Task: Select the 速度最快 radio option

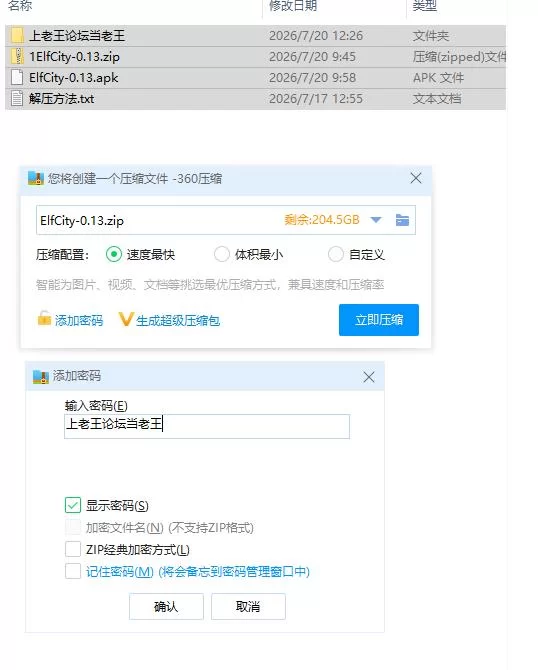Action: [x=114, y=255]
